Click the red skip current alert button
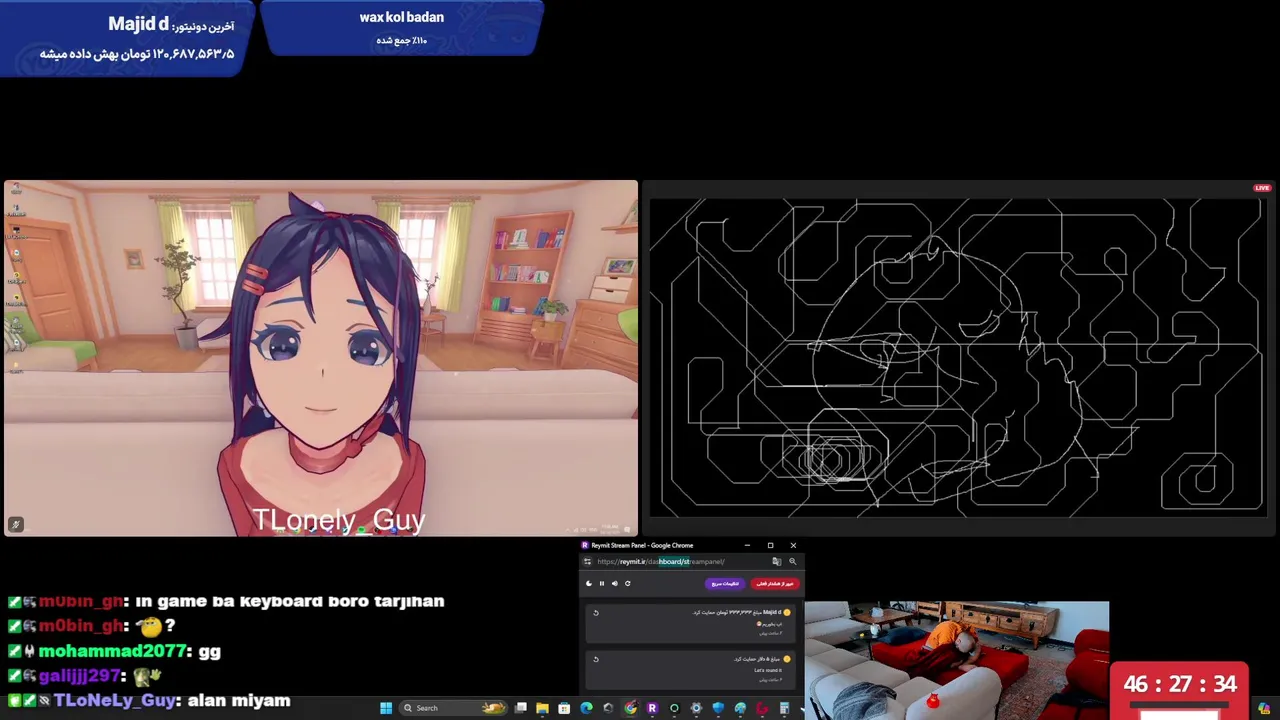This screenshot has width=1280, height=720. (775, 584)
